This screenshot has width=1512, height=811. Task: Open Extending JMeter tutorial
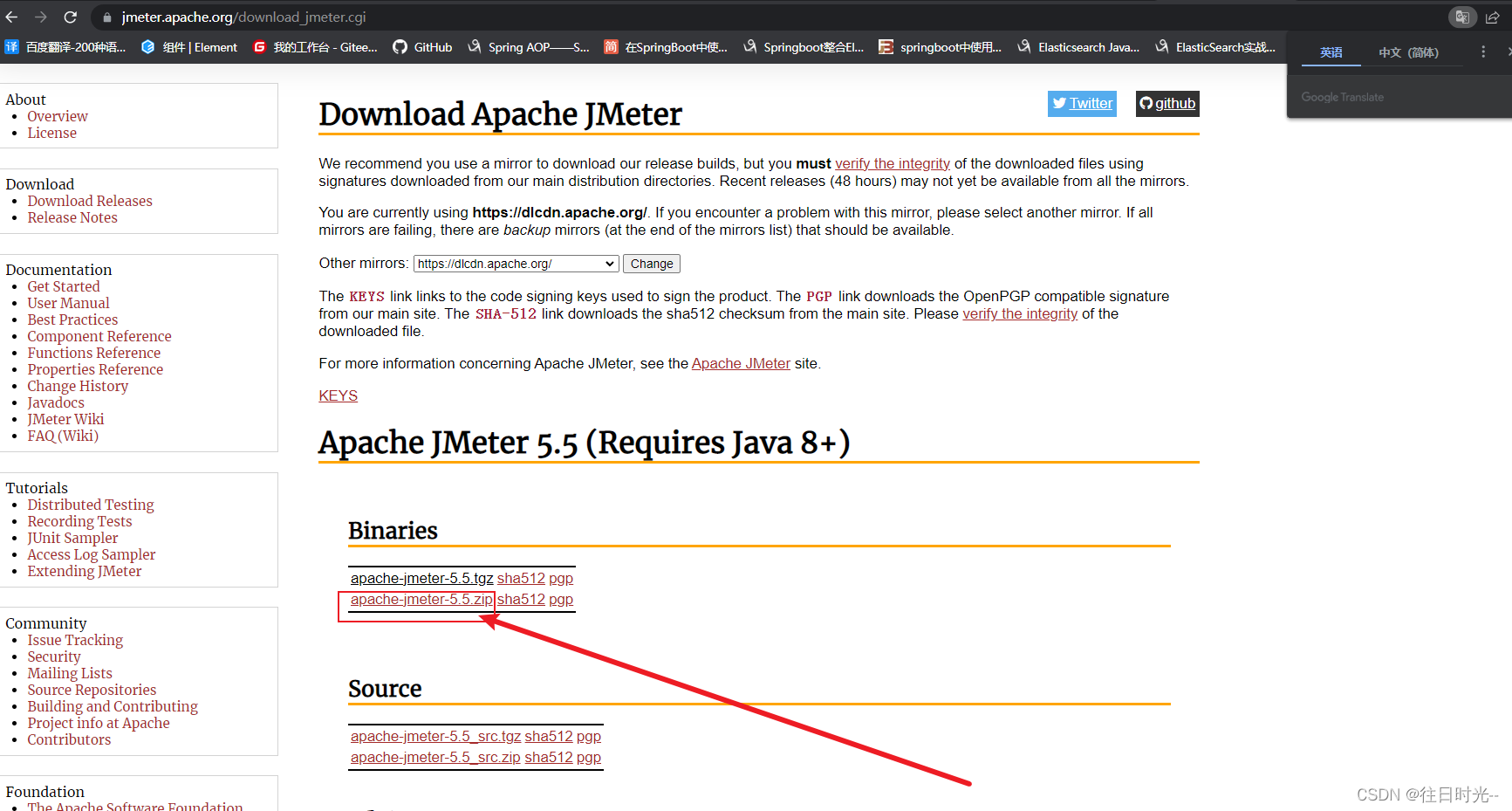85,571
